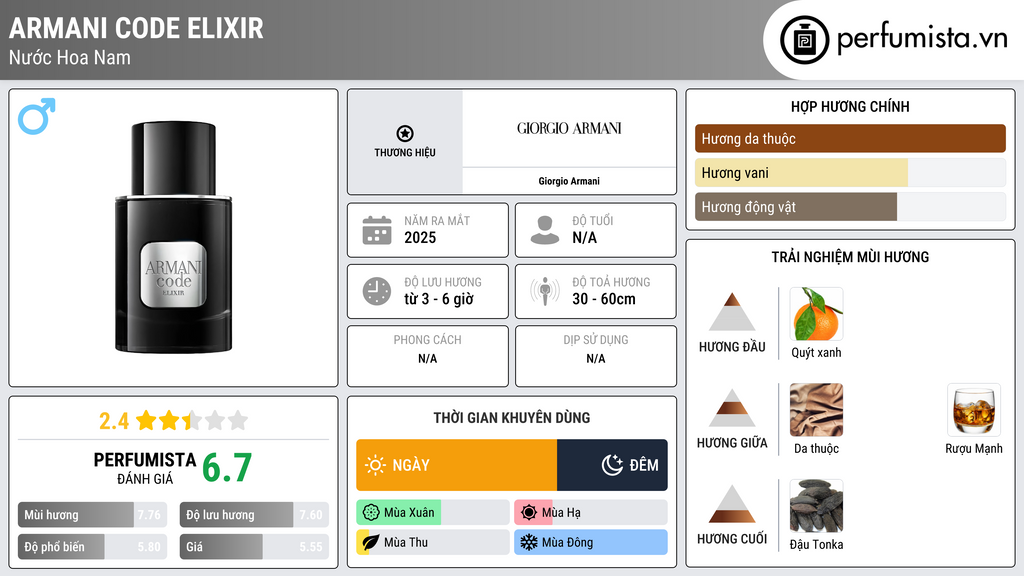Click the Quýt xanh mandarin thumbnail
Viewport: 1024px width, 576px height.
click(x=816, y=314)
